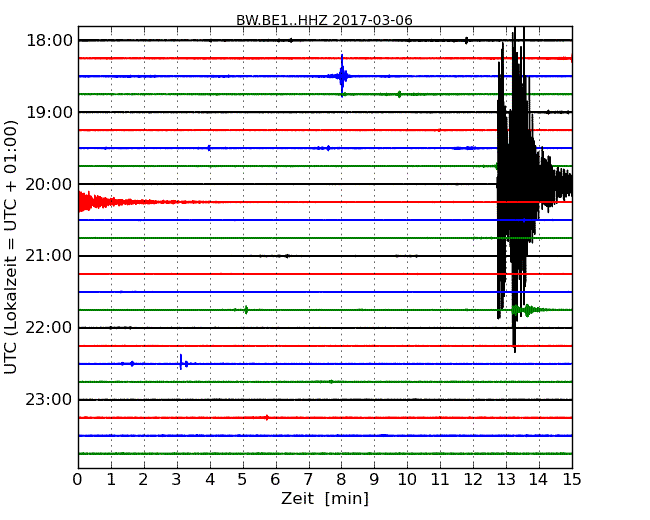Screen dimensions: 650x520
Task: Click the x-axis tick label 13
Action: tap(506, 480)
